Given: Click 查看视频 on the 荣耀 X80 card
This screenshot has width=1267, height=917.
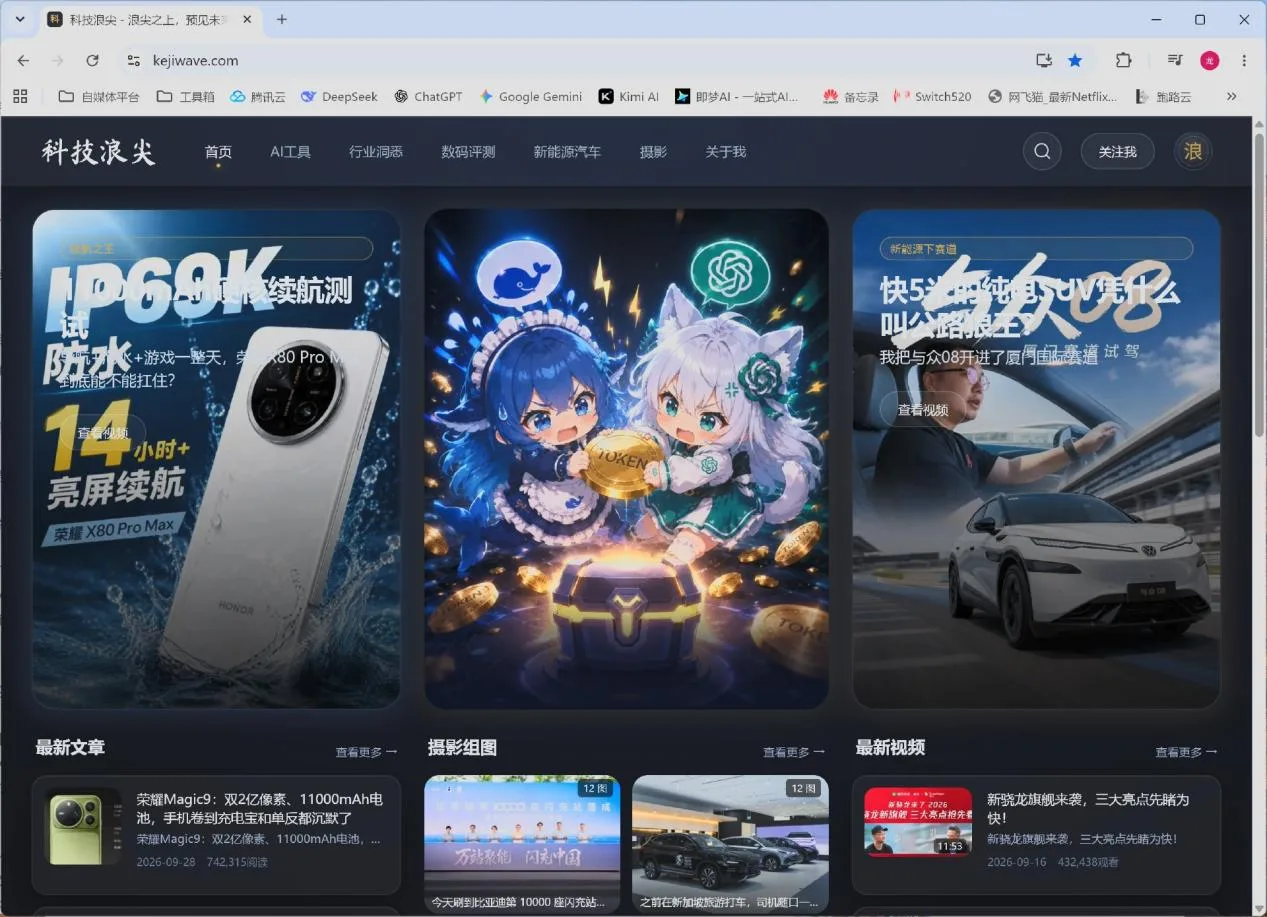Looking at the screenshot, I should [103, 432].
